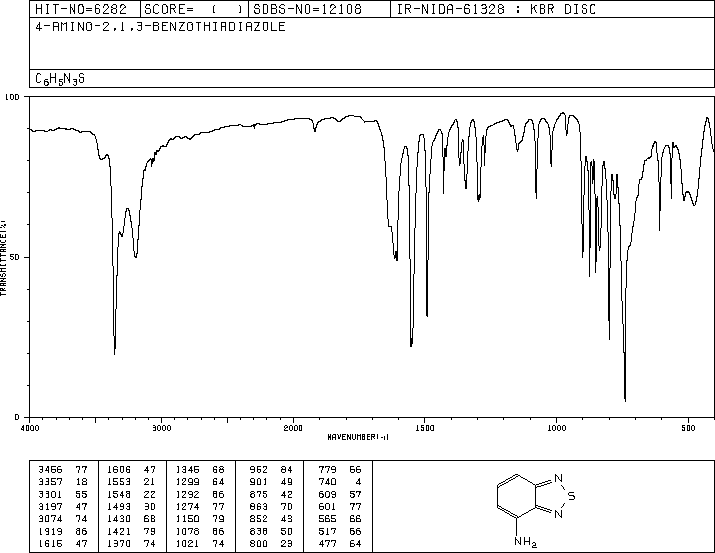Click the S atom label in structure
Image resolution: width=715 pixels, height=553 pixels.
pyautogui.click(x=572, y=496)
